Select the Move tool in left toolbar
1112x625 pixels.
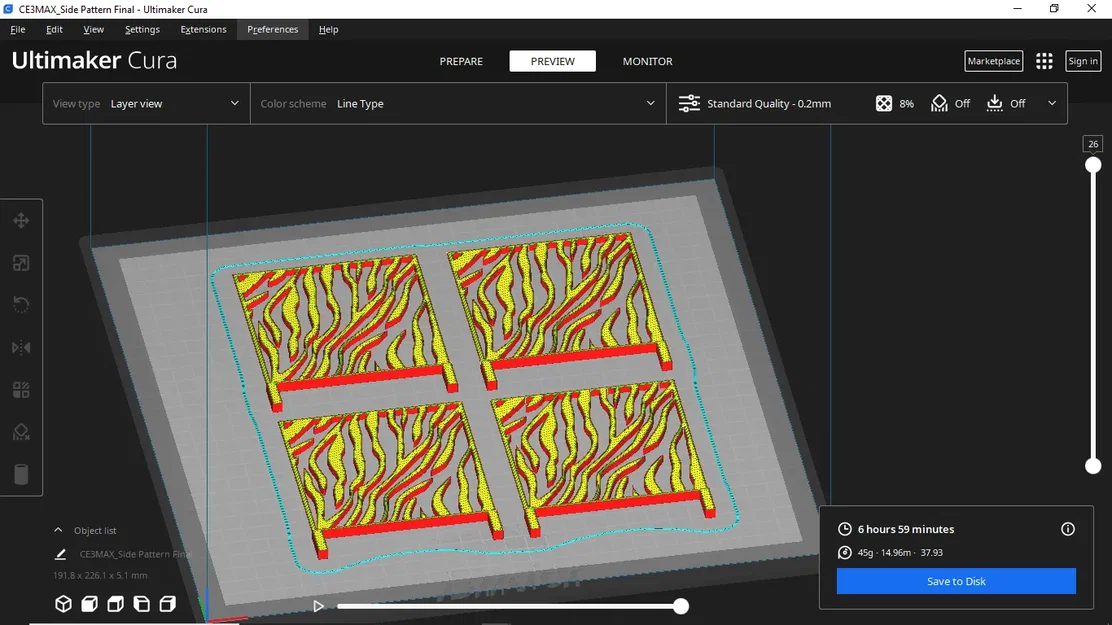pos(21,221)
